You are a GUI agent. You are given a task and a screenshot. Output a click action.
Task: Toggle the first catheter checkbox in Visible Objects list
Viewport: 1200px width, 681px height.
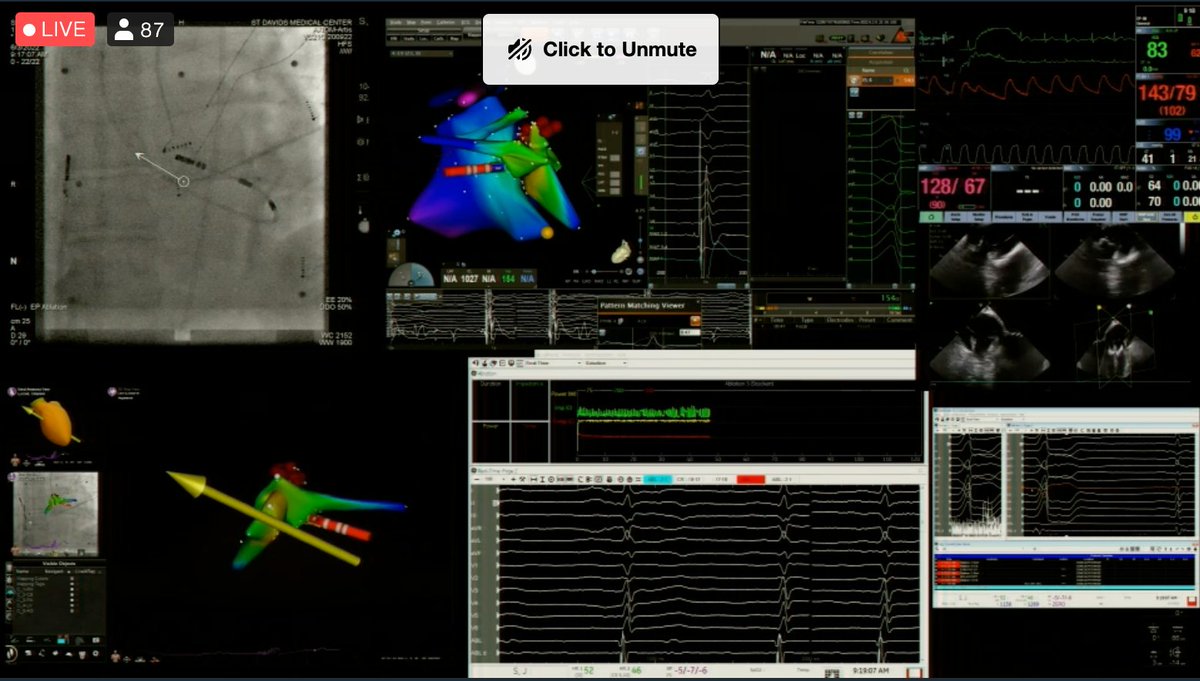coord(71,588)
